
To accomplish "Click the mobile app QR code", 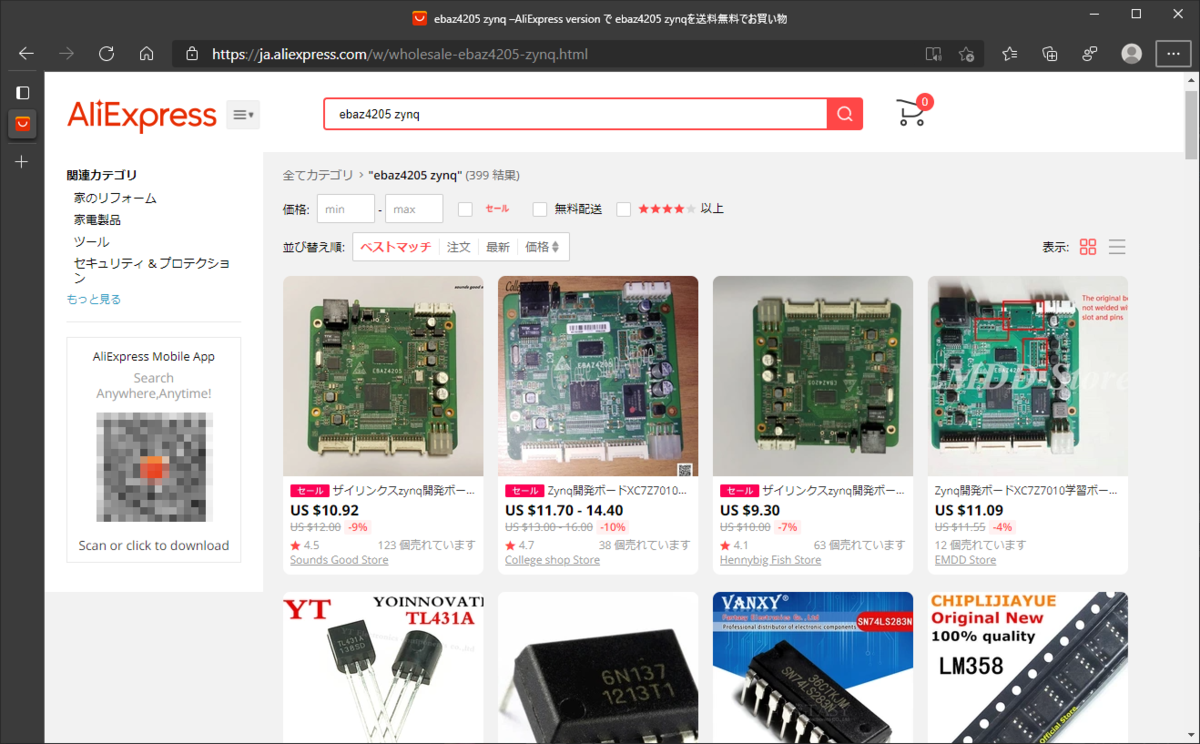I will [x=153, y=466].
